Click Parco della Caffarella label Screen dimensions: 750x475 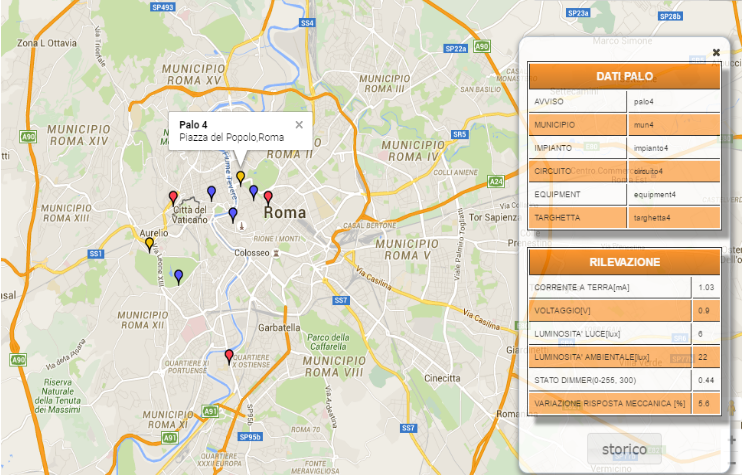click(328, 342)
